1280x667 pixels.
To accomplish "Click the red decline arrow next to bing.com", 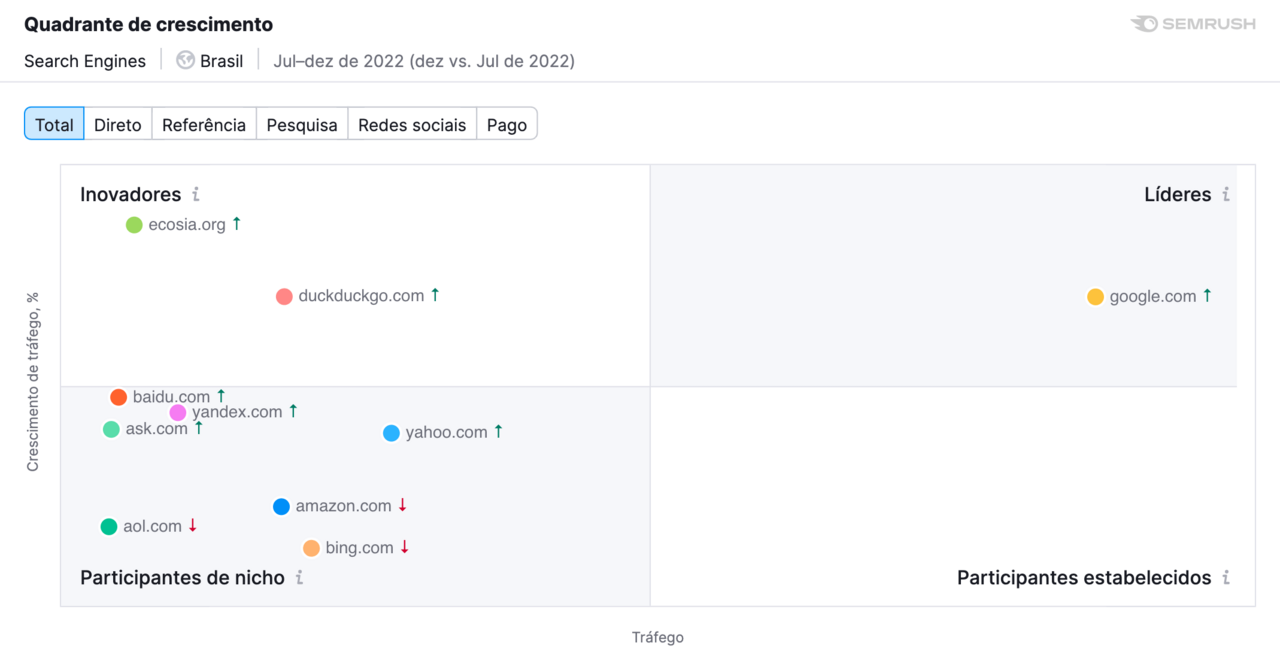I will pyautogui.click(x=404, y=547).
